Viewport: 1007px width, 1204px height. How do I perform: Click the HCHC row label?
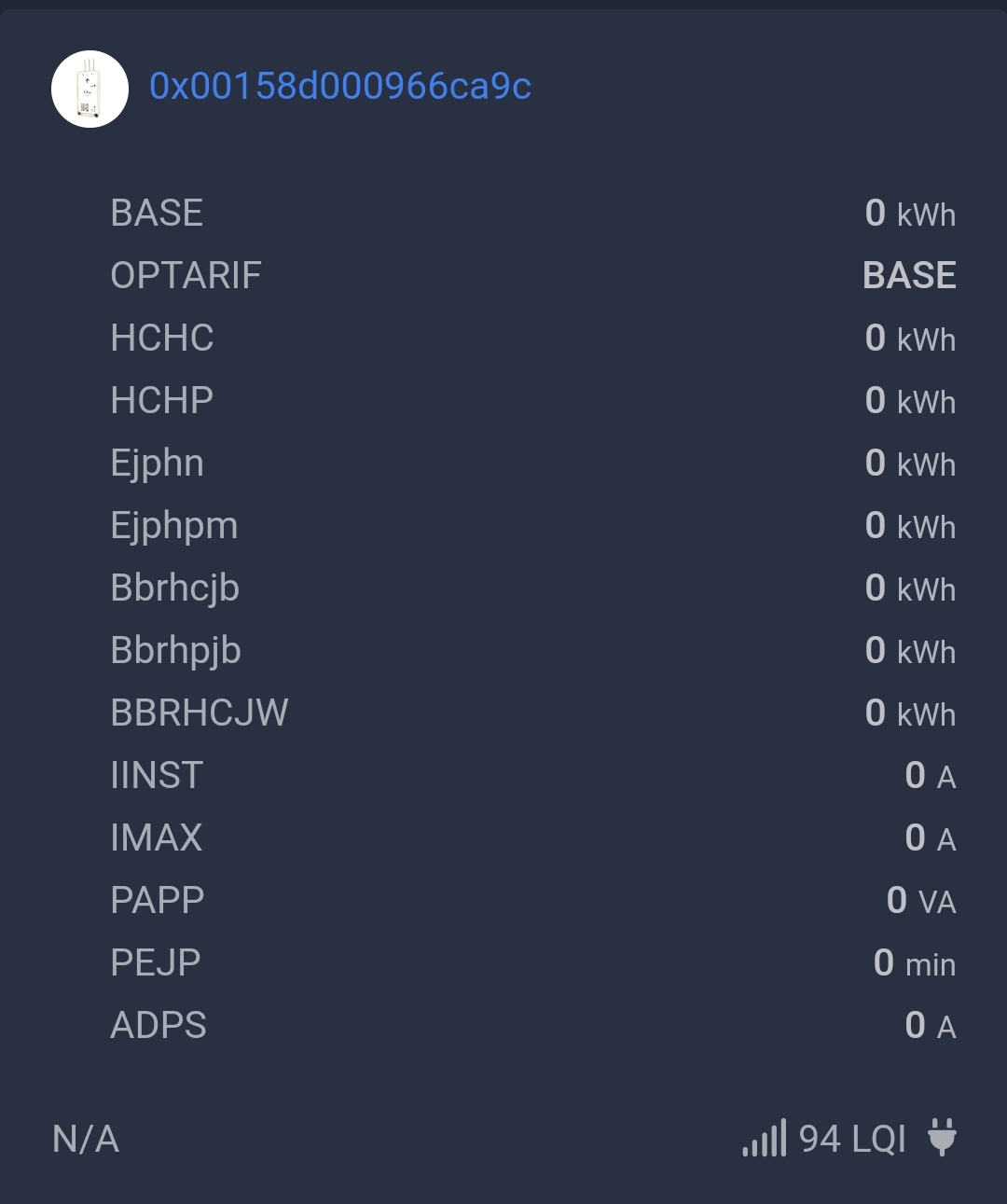click(162, 338)
